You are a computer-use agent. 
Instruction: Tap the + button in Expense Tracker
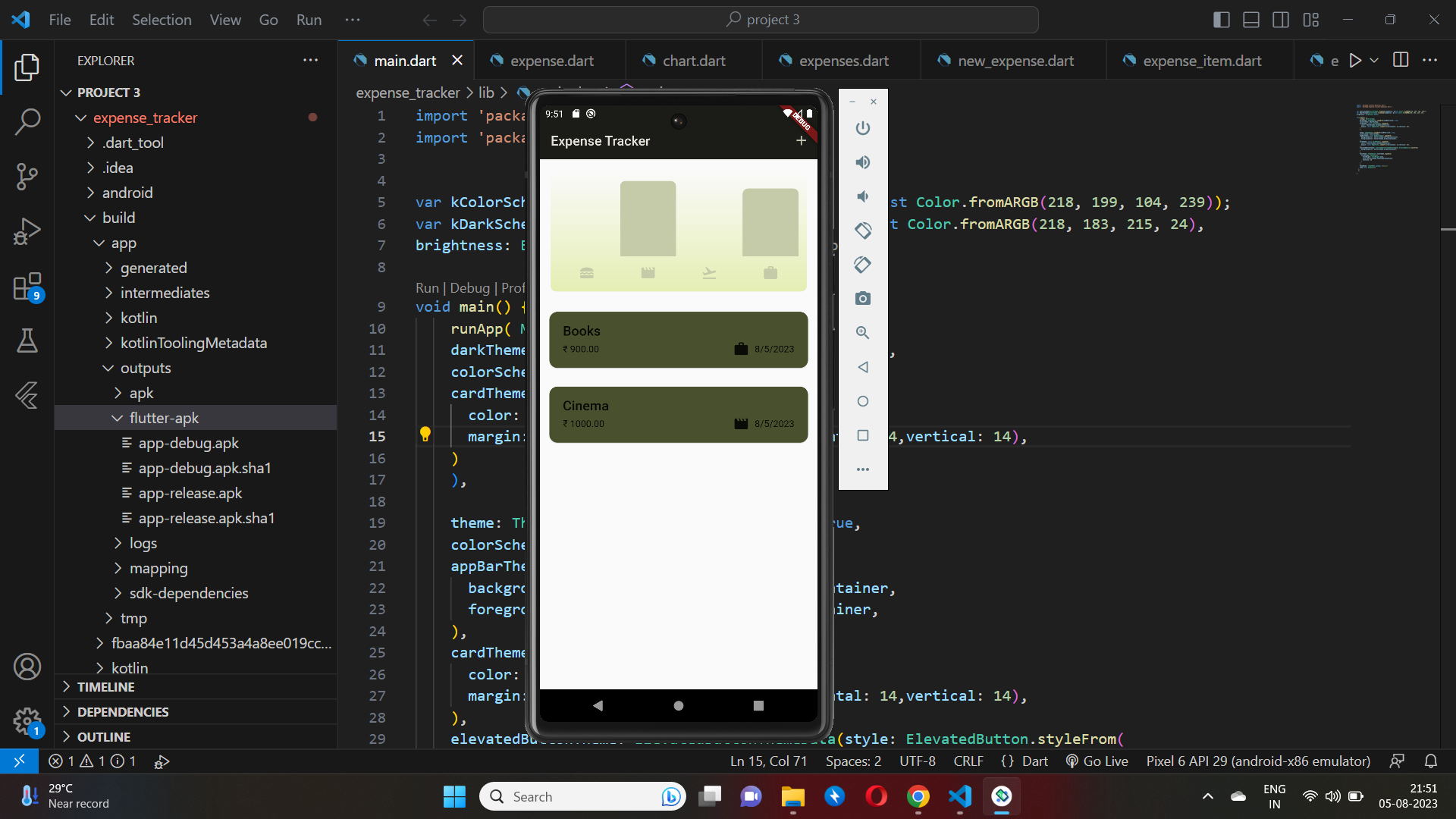point(801,141)
